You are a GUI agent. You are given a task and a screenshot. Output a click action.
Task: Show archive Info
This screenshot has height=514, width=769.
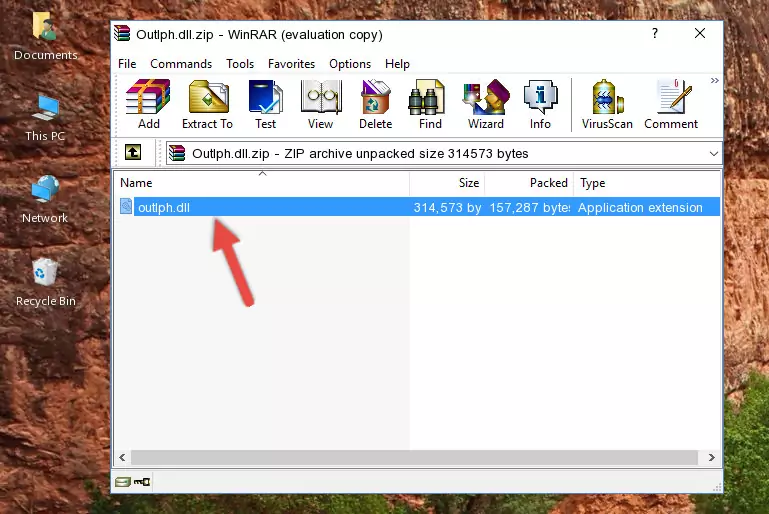click(x=540, y=104)
